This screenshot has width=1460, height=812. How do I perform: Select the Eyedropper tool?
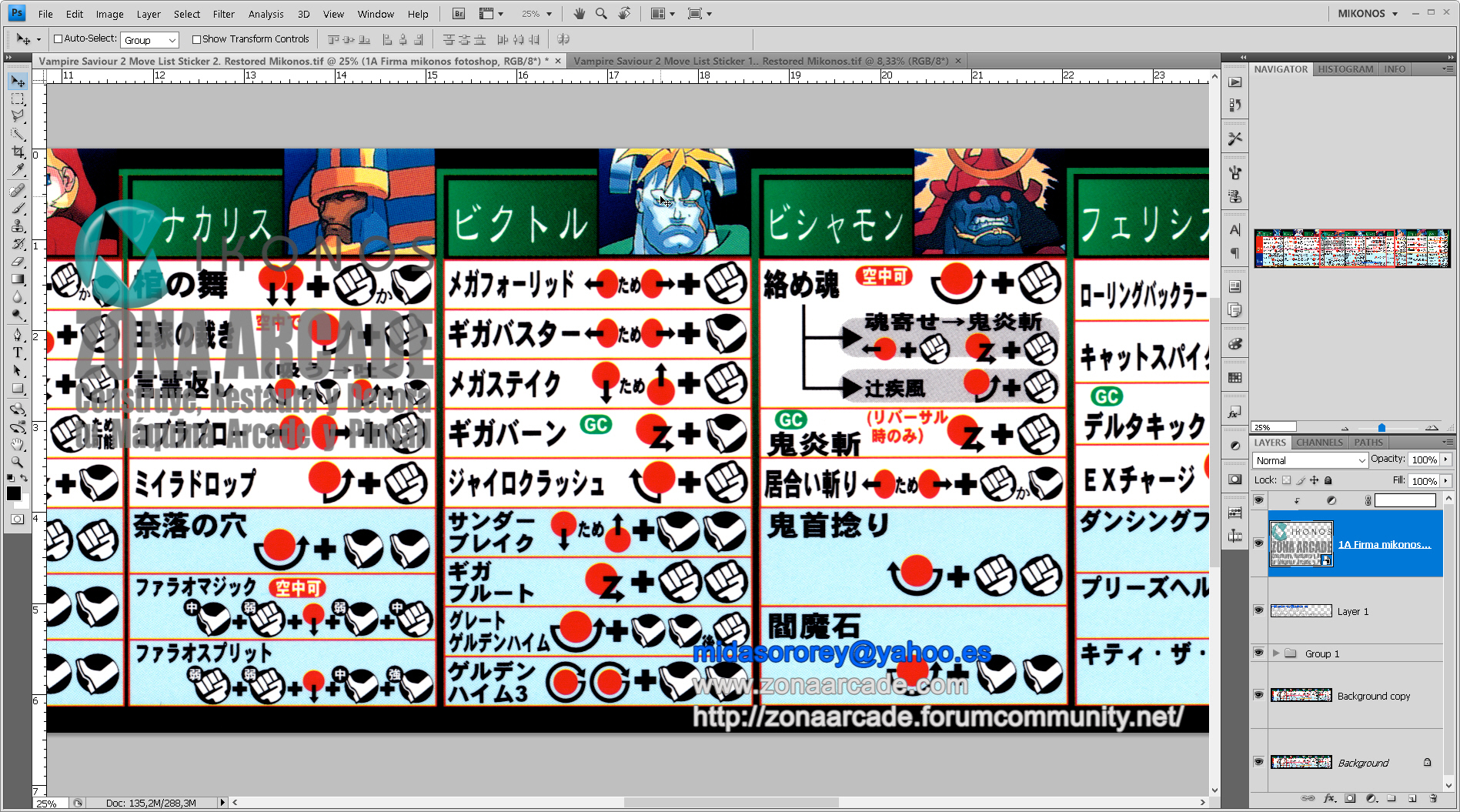17,170
